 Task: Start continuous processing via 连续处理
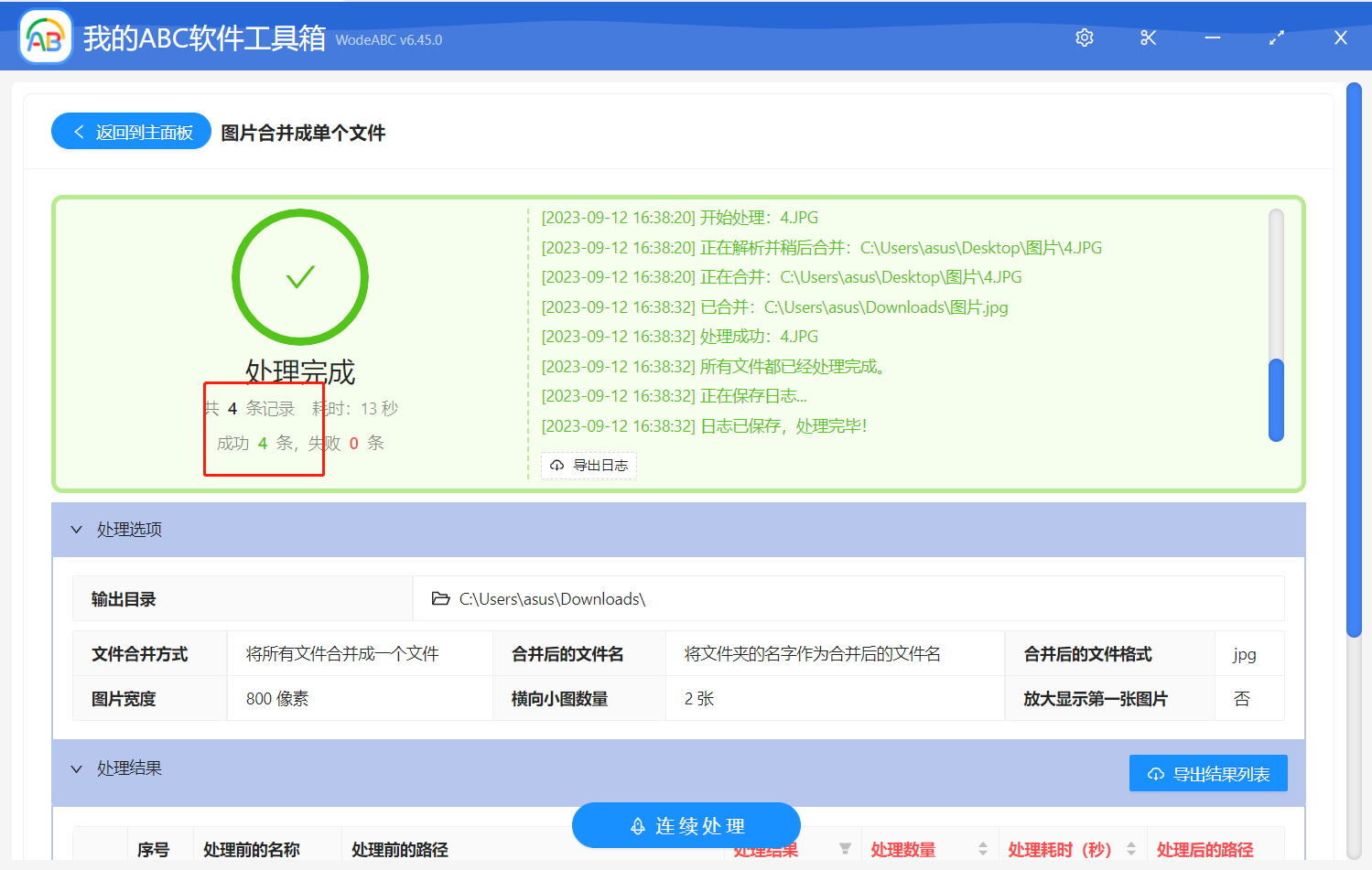point(686,825)
